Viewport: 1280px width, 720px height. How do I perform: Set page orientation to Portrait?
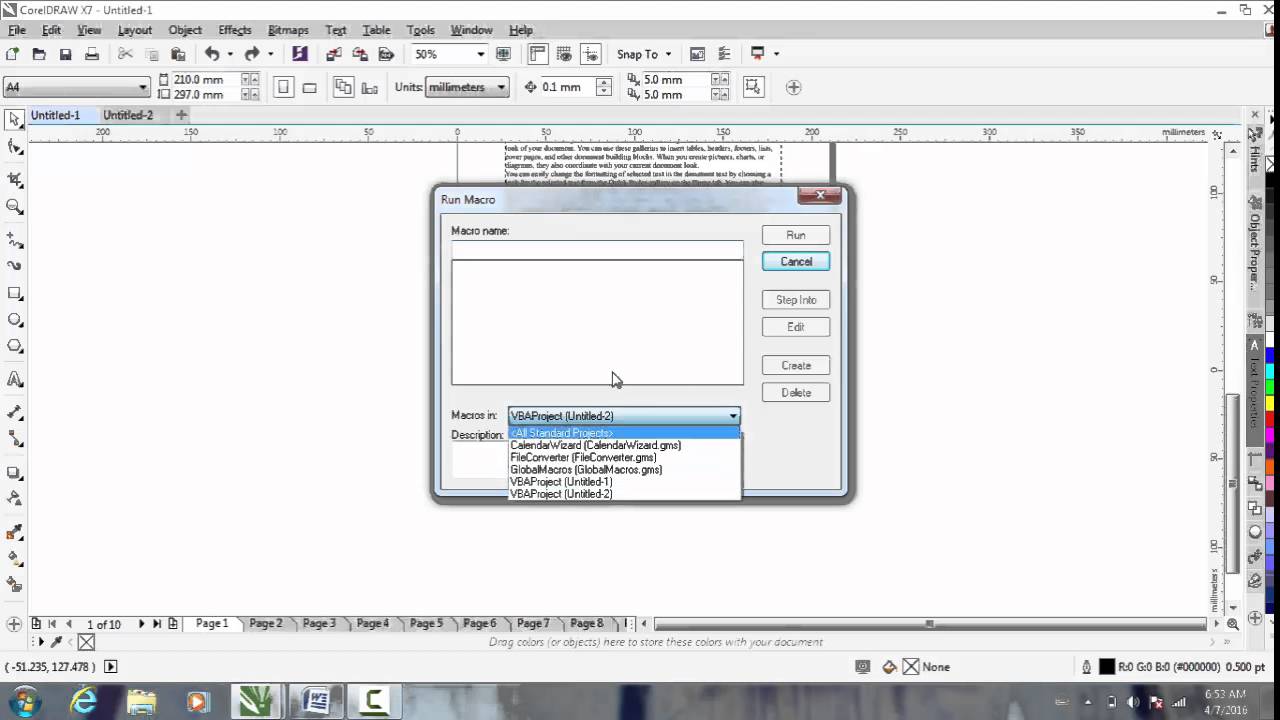pyautogui.click(x=284, y=87)
